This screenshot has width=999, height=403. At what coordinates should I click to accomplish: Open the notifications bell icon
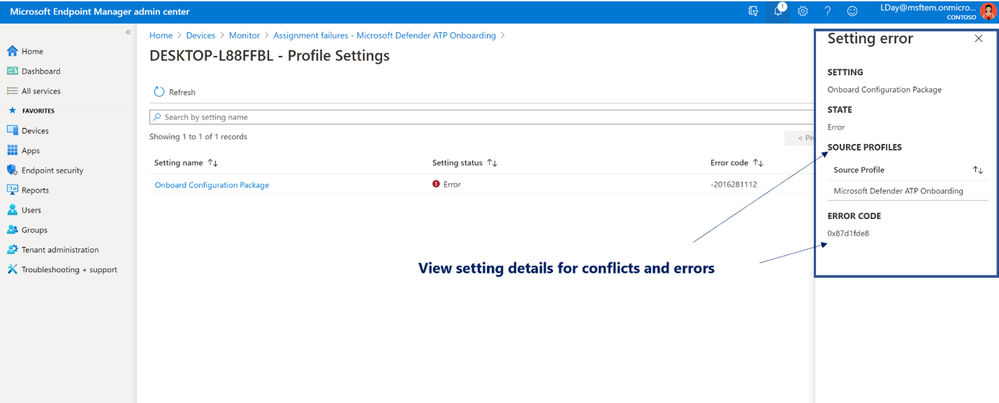click(778, 11)
